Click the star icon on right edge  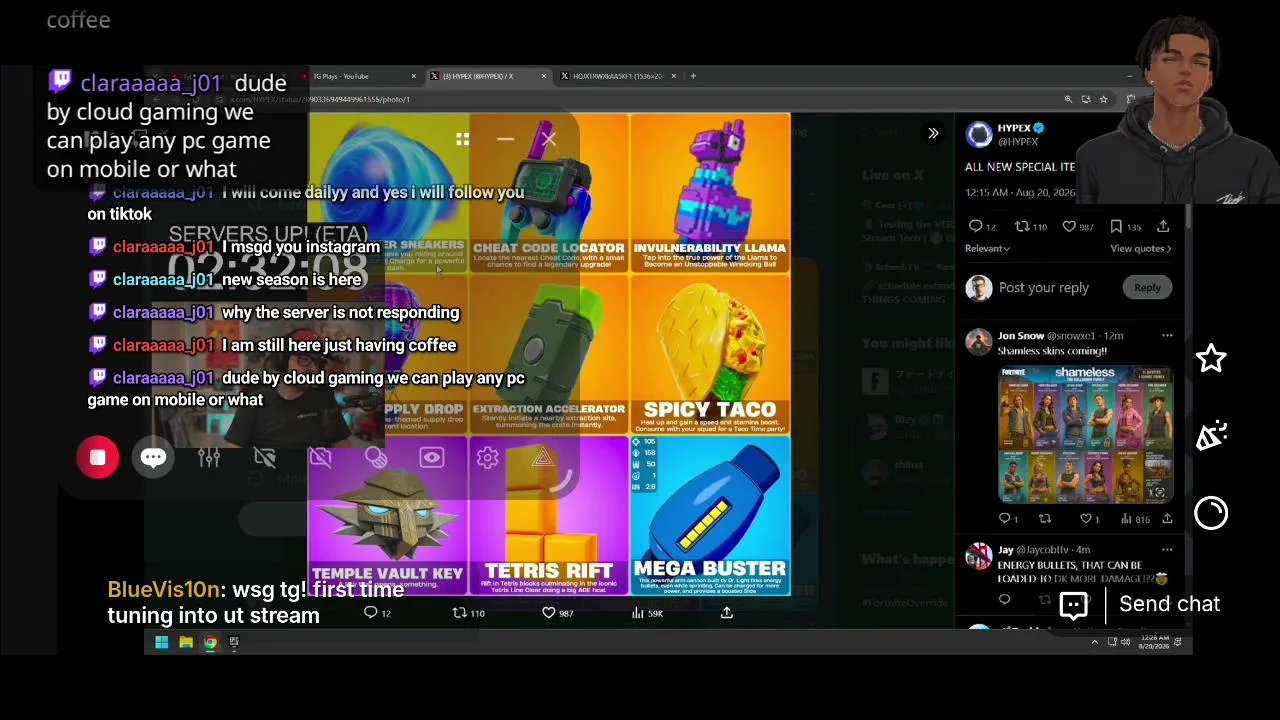1211,358
